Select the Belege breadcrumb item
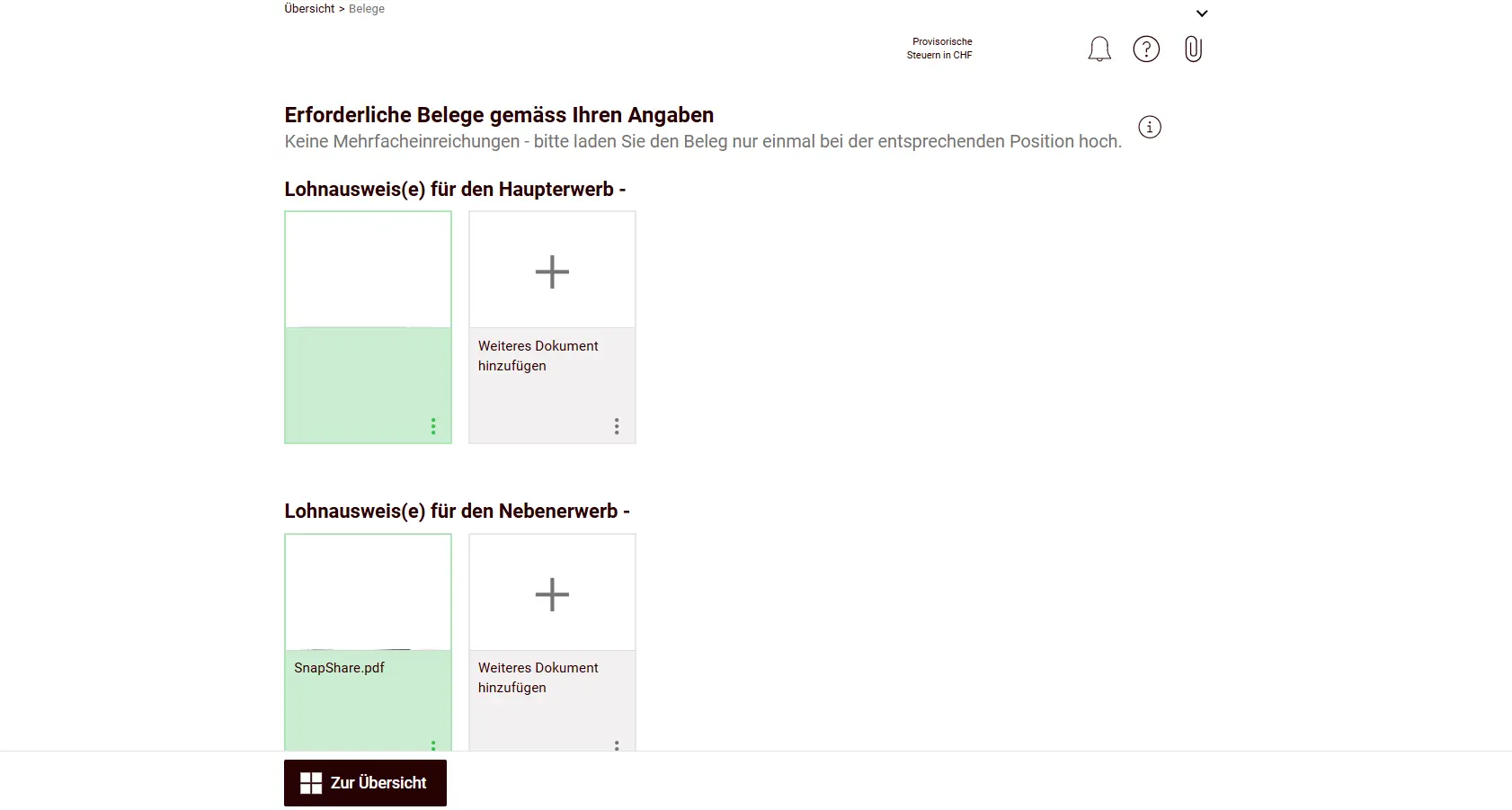This screenshot has height=810, width=1512. [365, 8]
